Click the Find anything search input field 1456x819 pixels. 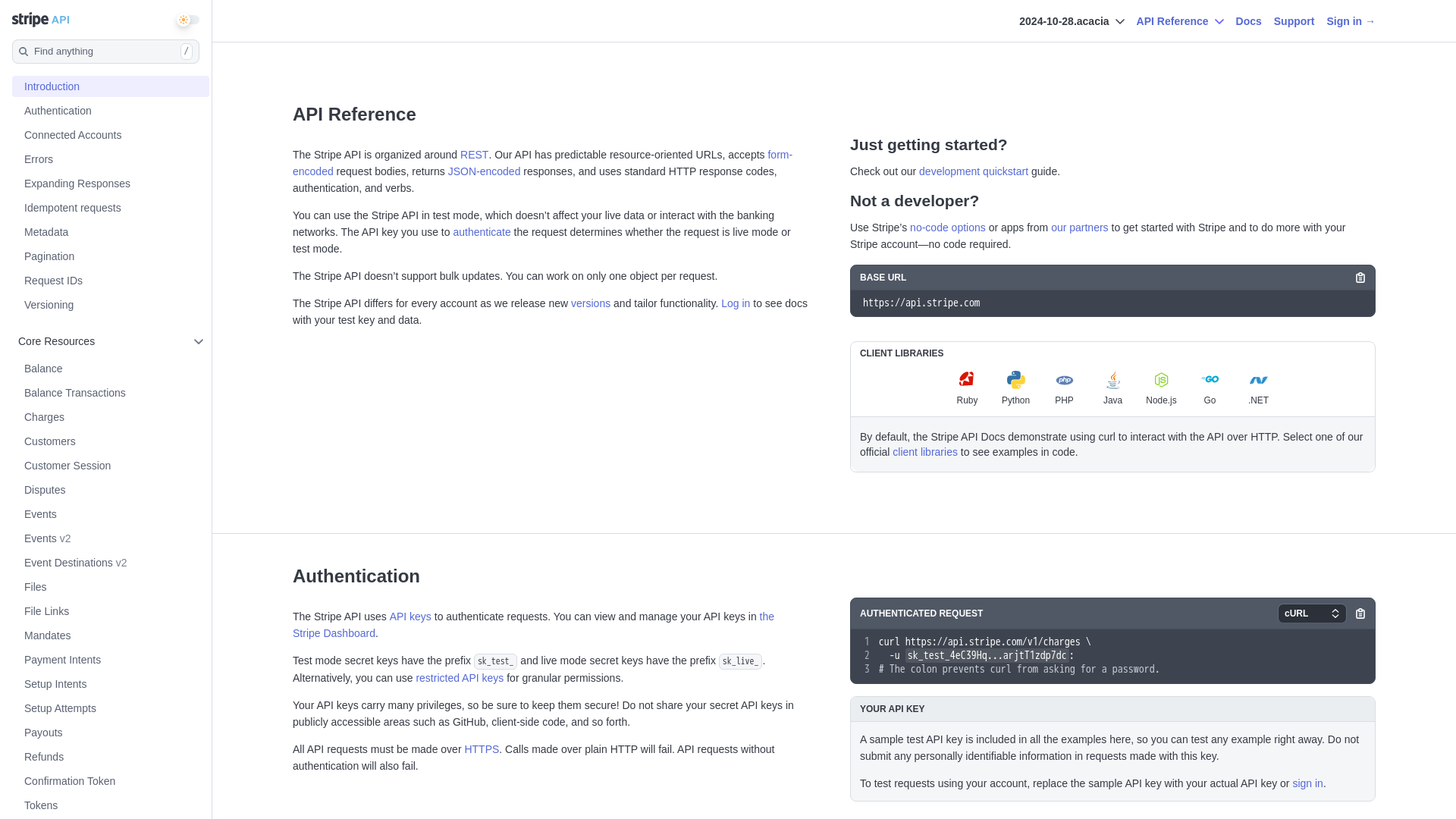pos(105,51)
